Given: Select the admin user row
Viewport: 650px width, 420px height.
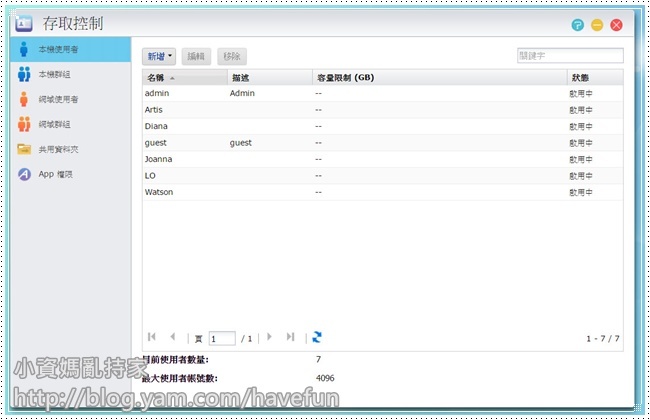Looking at the screenshot, I should coord(382,93).
